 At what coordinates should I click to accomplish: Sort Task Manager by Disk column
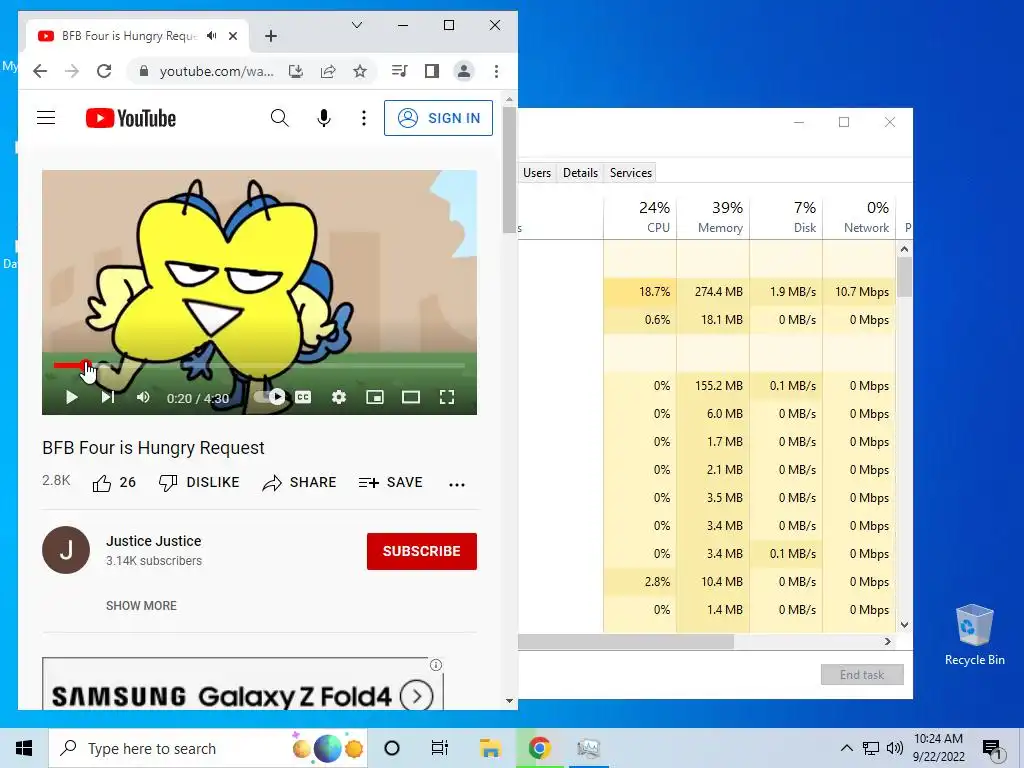pos(786,217)
